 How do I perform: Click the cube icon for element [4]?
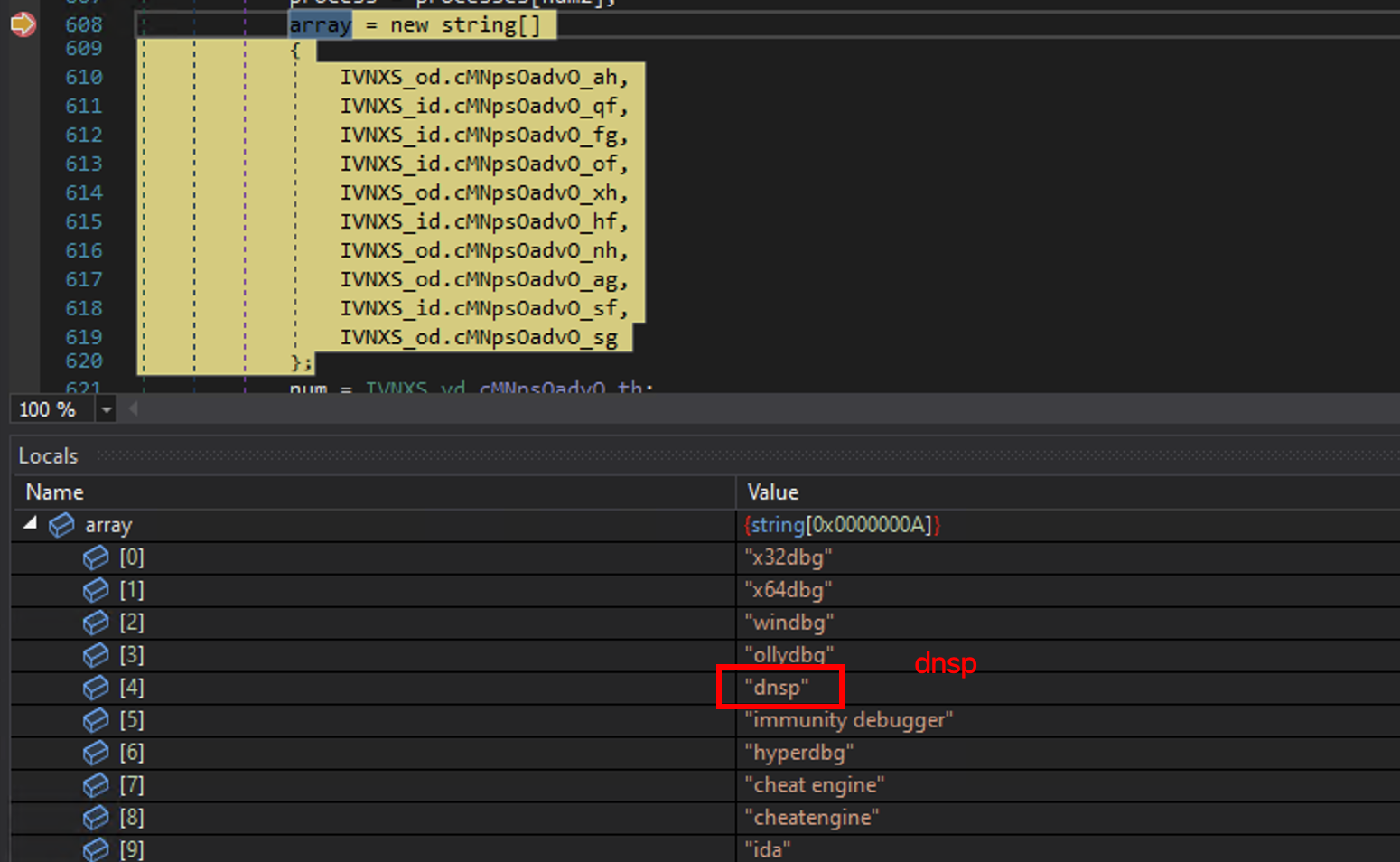96,688
